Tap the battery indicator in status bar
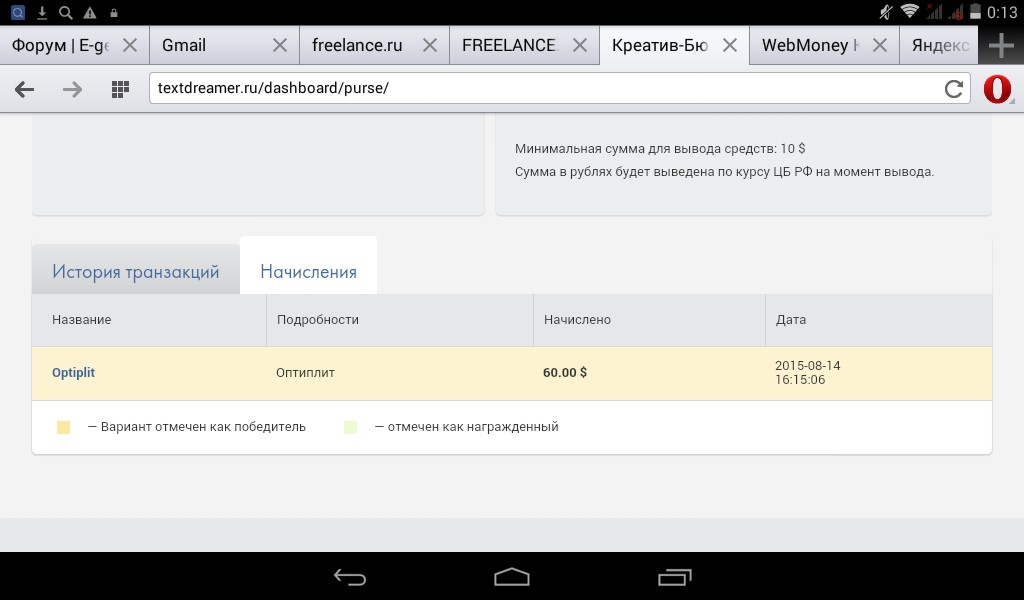Screen dimensions: 1024x600 pyautogui.click(x=975, y=11)
